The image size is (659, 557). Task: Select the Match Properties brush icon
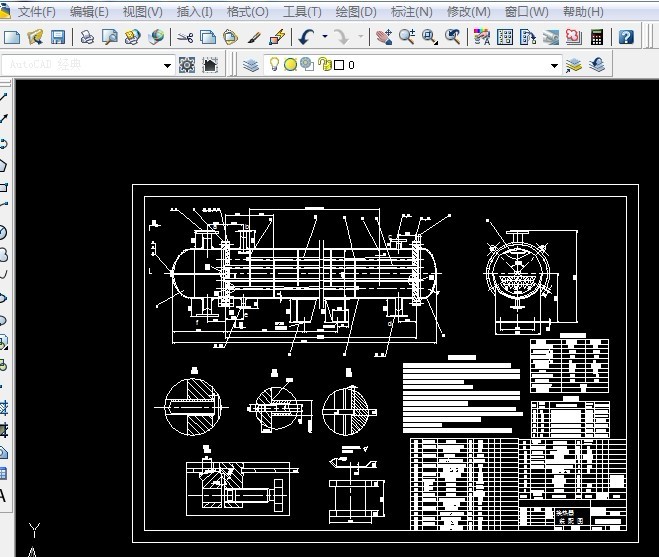[x=254, y=37]
